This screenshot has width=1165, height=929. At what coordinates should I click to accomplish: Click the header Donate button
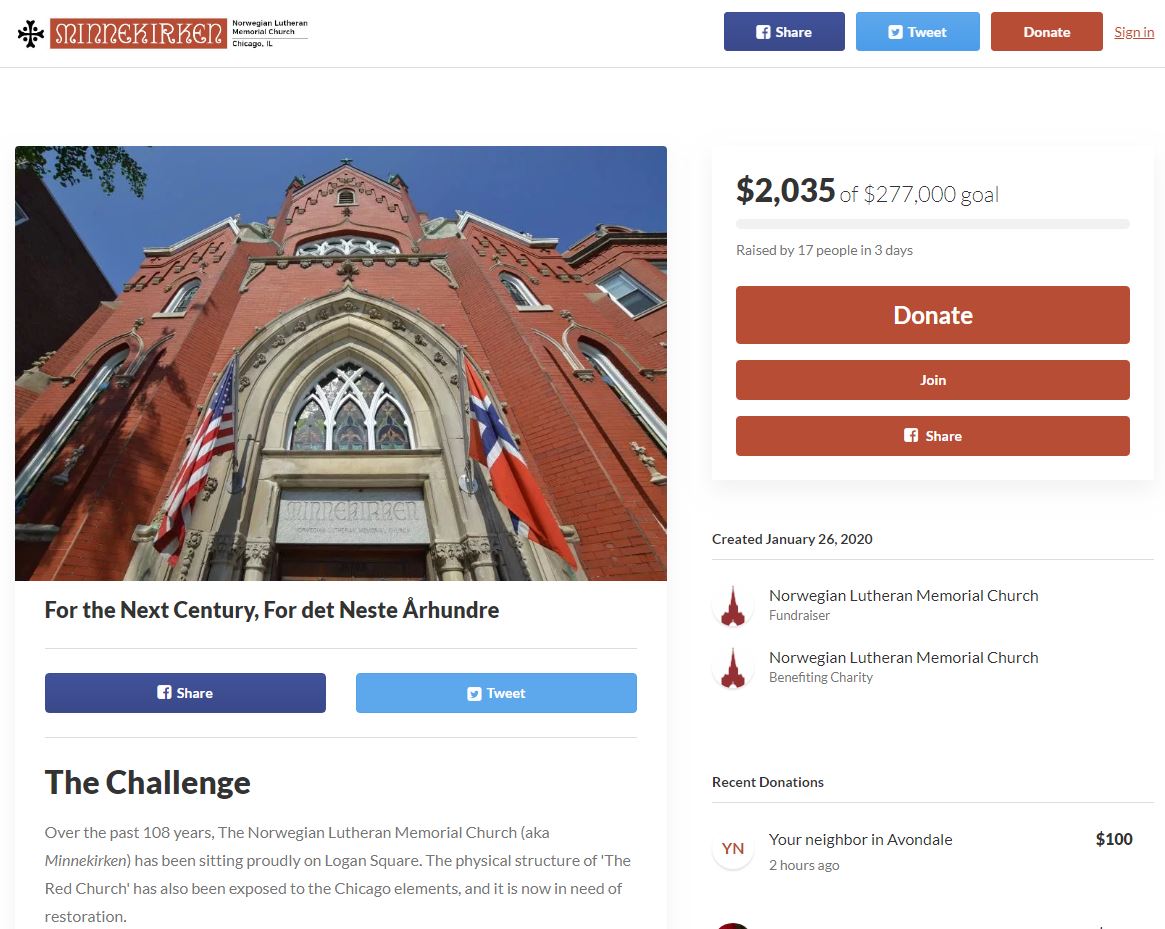(x=1046, y=32)
